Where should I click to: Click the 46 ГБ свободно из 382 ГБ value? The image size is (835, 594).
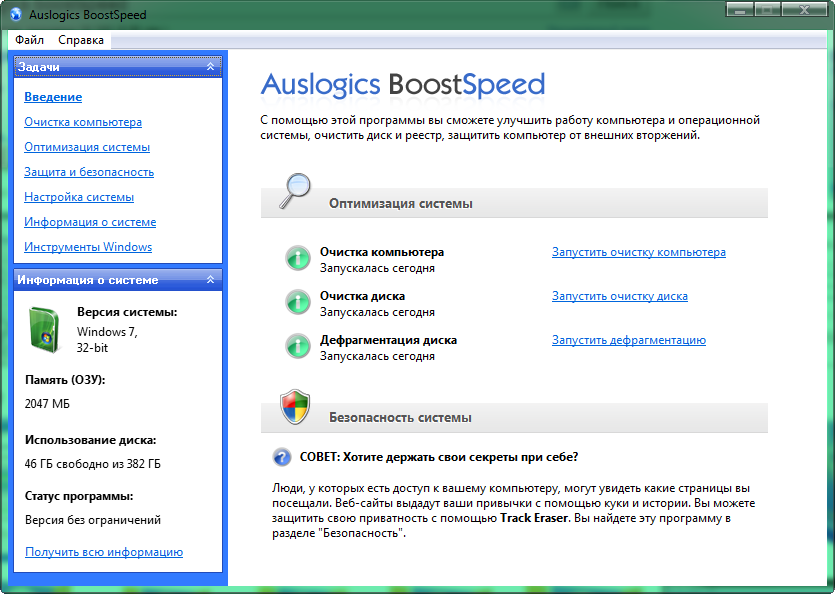click(x=92, y=464)
